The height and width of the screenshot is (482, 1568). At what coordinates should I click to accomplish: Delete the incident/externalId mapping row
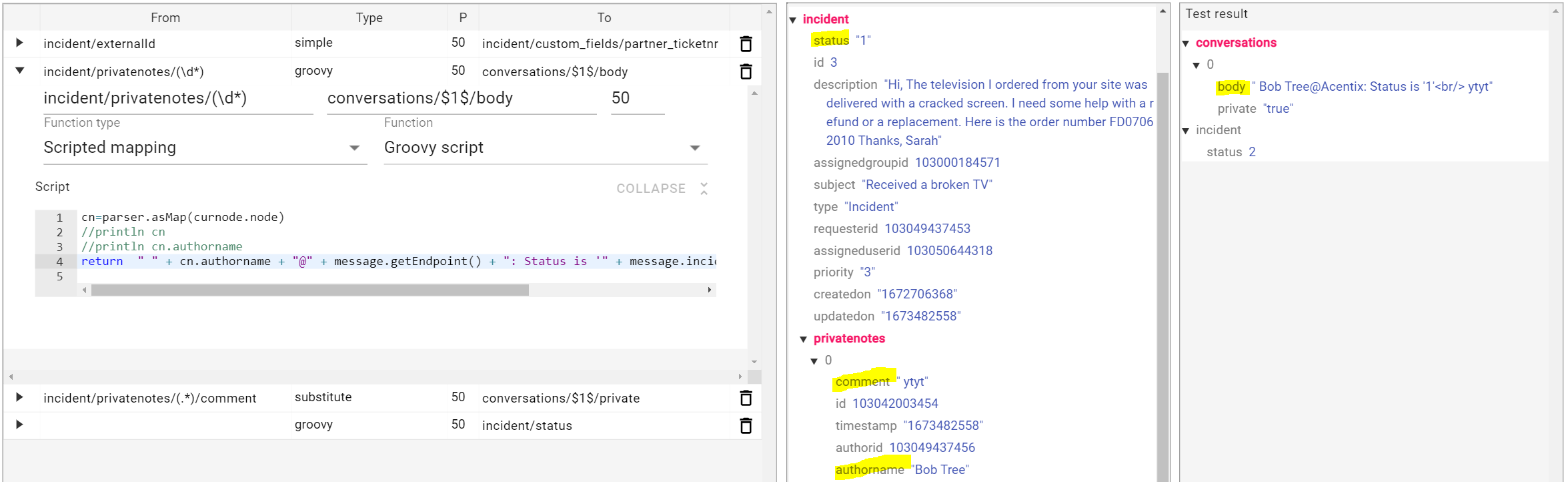tap(746, 44)
